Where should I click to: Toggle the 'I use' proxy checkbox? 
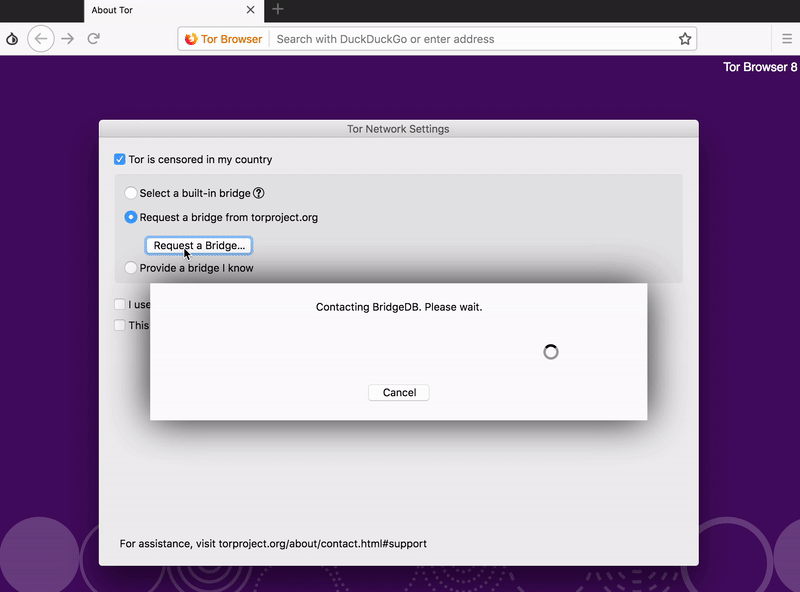tap(119, 304)
